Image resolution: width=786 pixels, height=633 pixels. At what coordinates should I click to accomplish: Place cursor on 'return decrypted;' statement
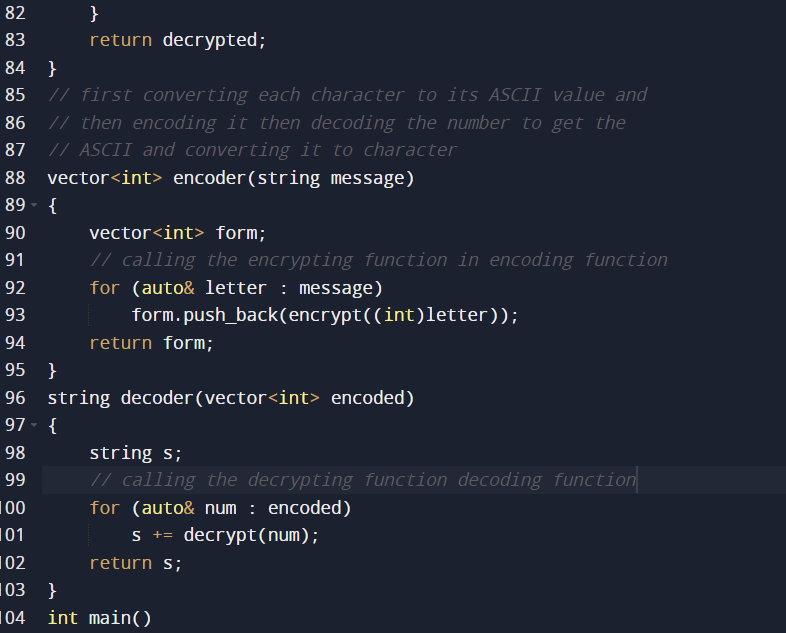pos(177,41)
